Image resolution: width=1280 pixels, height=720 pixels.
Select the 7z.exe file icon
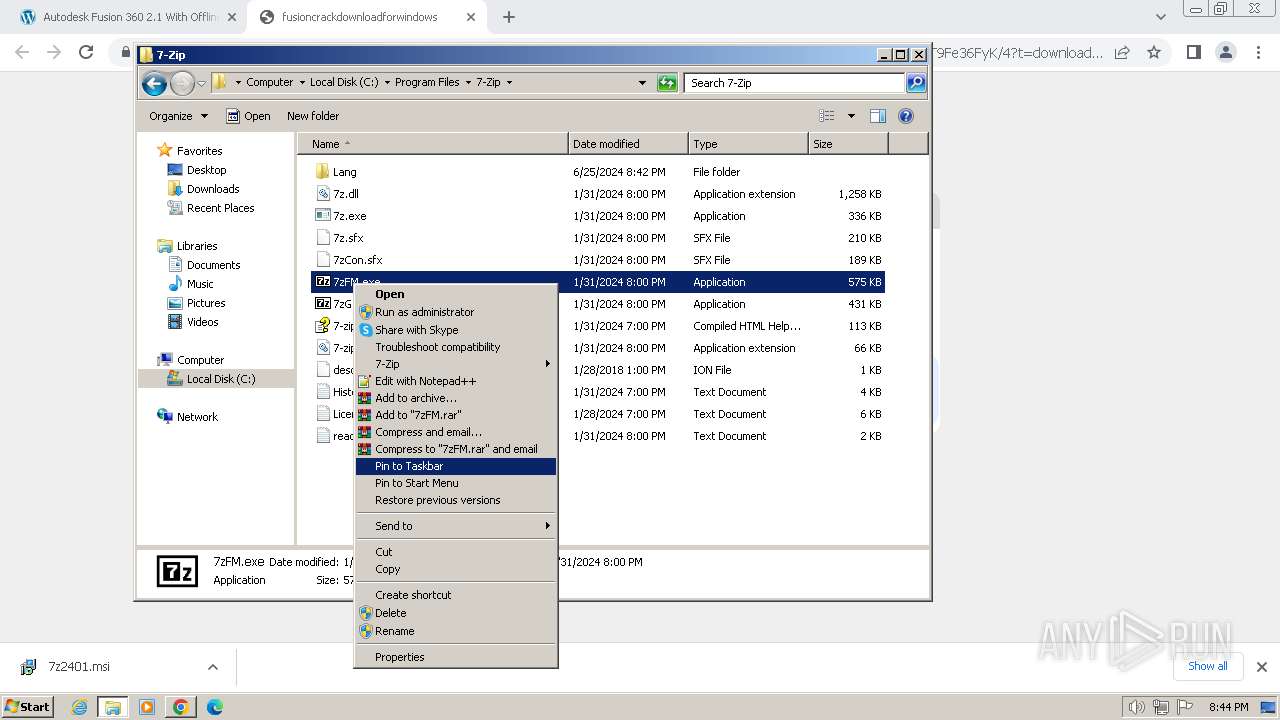pos(322,216)
